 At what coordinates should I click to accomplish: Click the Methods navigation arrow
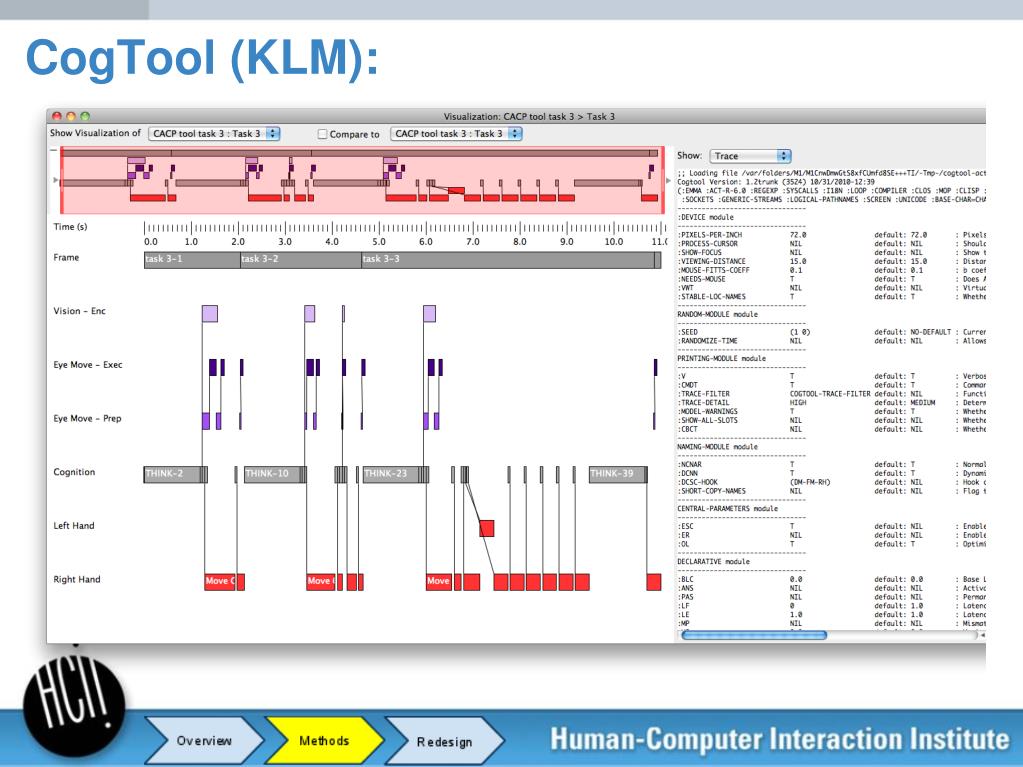(x=324, y=740)
